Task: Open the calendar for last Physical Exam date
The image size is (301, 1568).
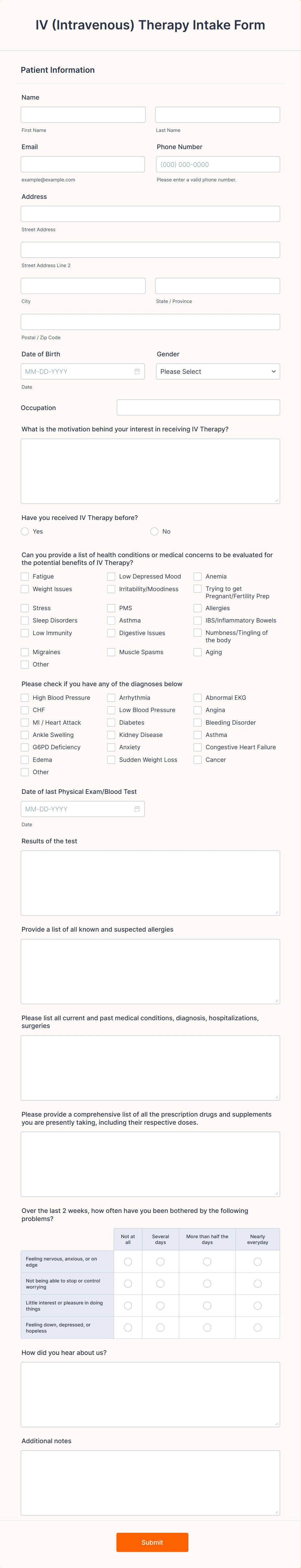Action: (x=137, y=809)
